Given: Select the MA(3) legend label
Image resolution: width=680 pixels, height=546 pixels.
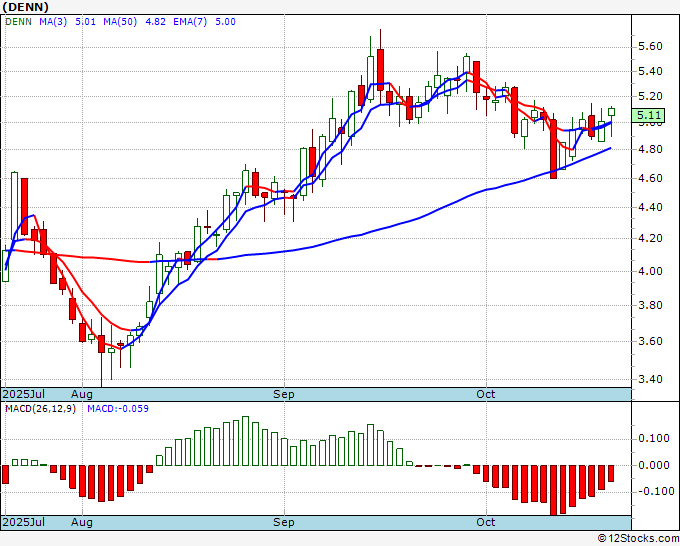Looking at the screenshot, I should click(53, 22).
